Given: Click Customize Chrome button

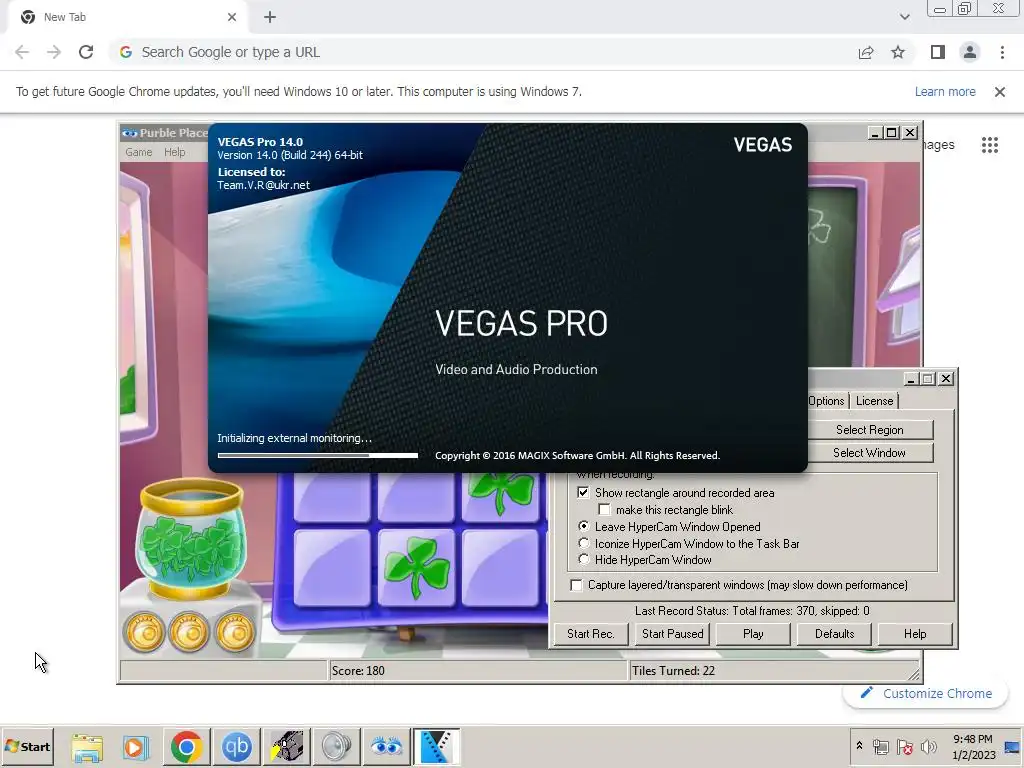Looking at the screenshot, I should tap(926, 694).
